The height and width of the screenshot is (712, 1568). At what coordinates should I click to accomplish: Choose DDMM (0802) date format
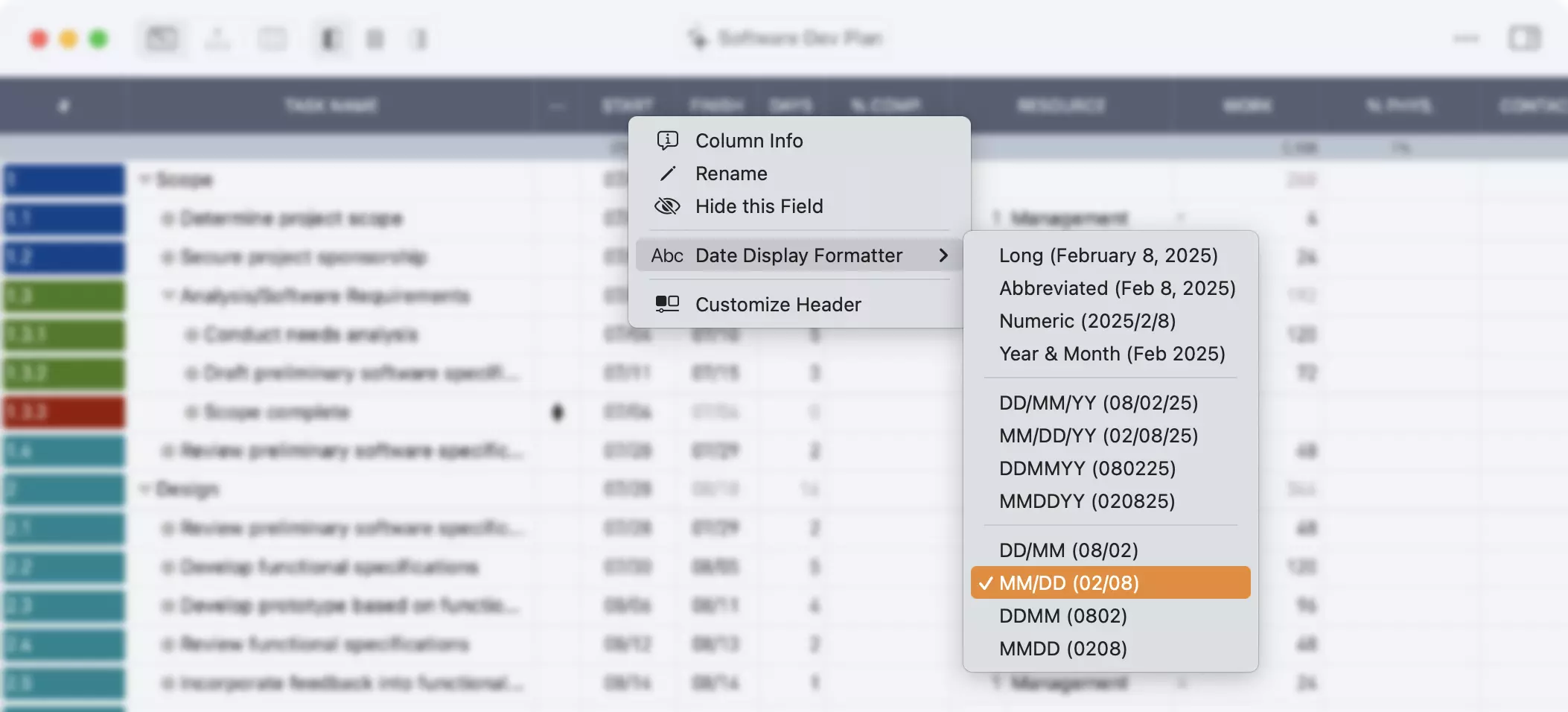(x=1062, y=616)
